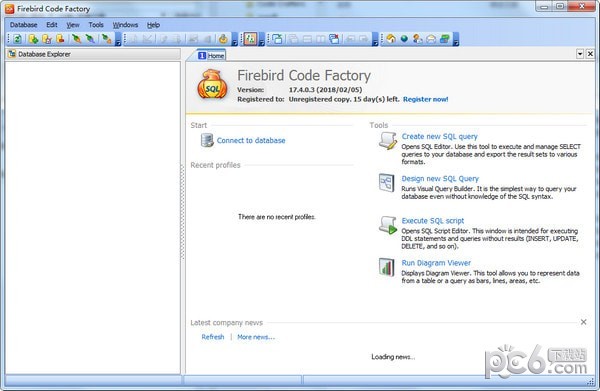Open the Edit menu
This screenshot has height=391, width=600.
tap(52, 25)
